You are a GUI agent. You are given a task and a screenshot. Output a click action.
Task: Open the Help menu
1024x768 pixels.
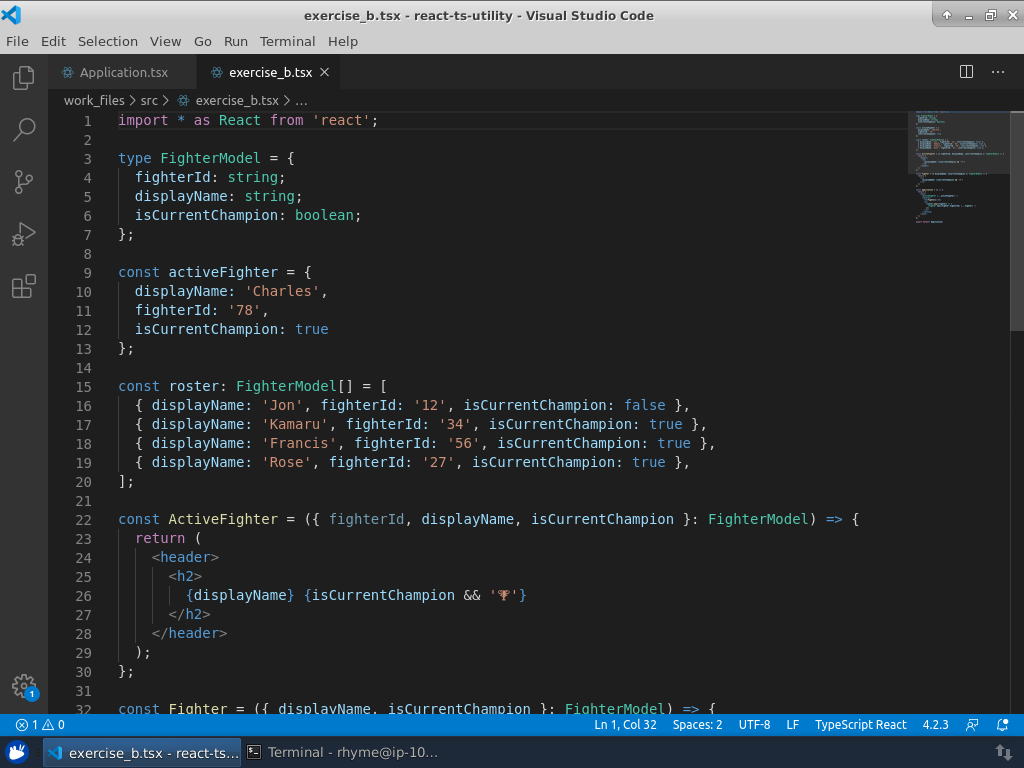[343, 42]
